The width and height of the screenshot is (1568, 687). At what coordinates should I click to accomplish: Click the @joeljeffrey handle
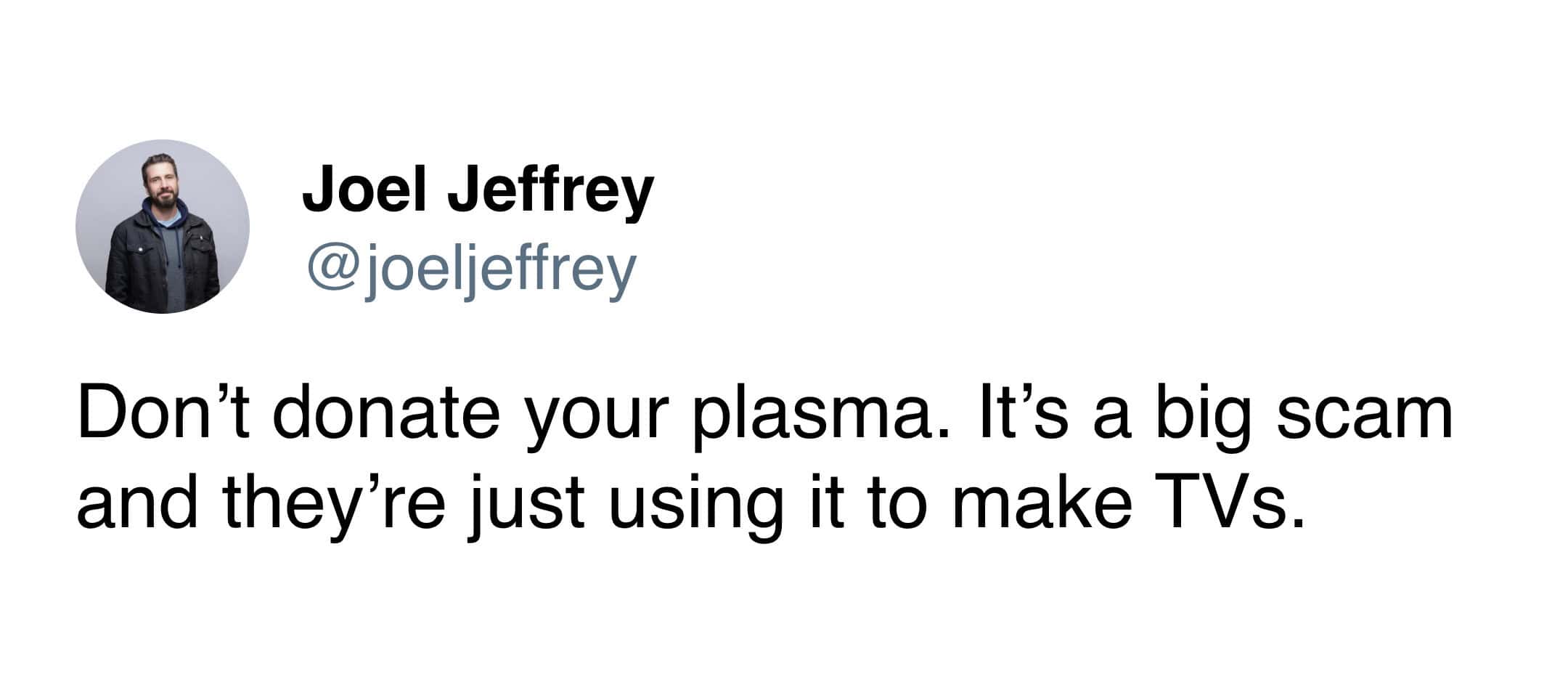tap(472, 269)
